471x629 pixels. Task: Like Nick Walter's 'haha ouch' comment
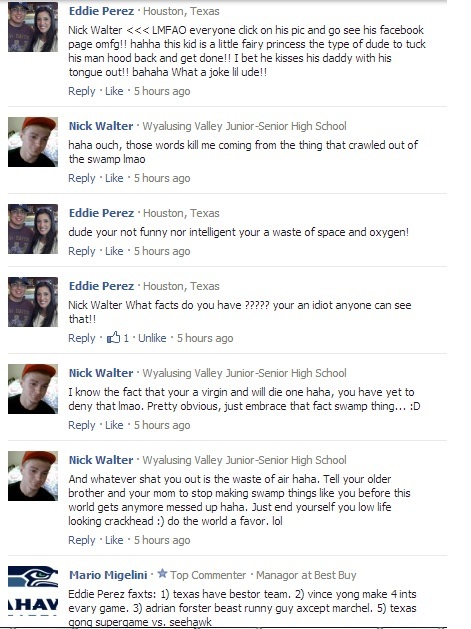point(114,178)
